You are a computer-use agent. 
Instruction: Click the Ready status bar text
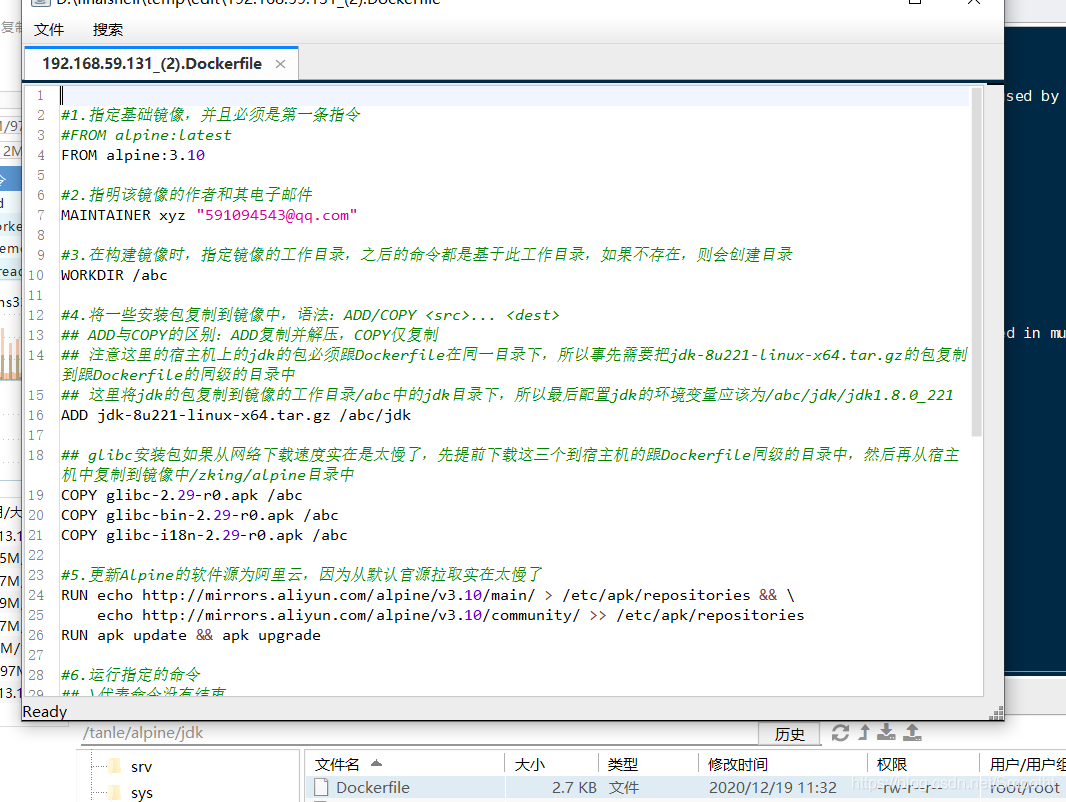click(x=45, y=712)
